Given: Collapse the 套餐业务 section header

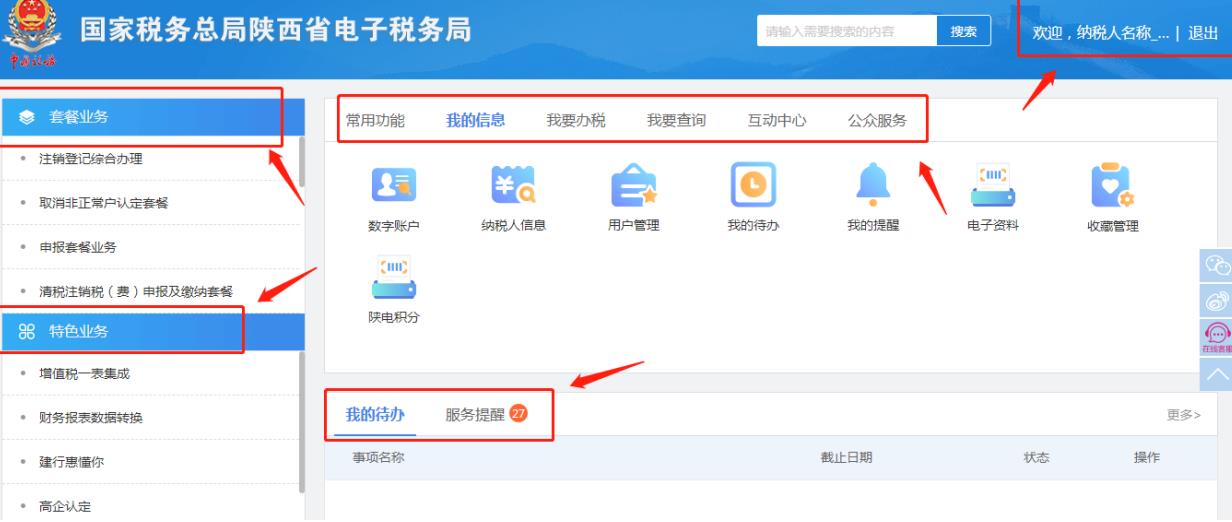Looking at the screenshot, I should (150, 118).
